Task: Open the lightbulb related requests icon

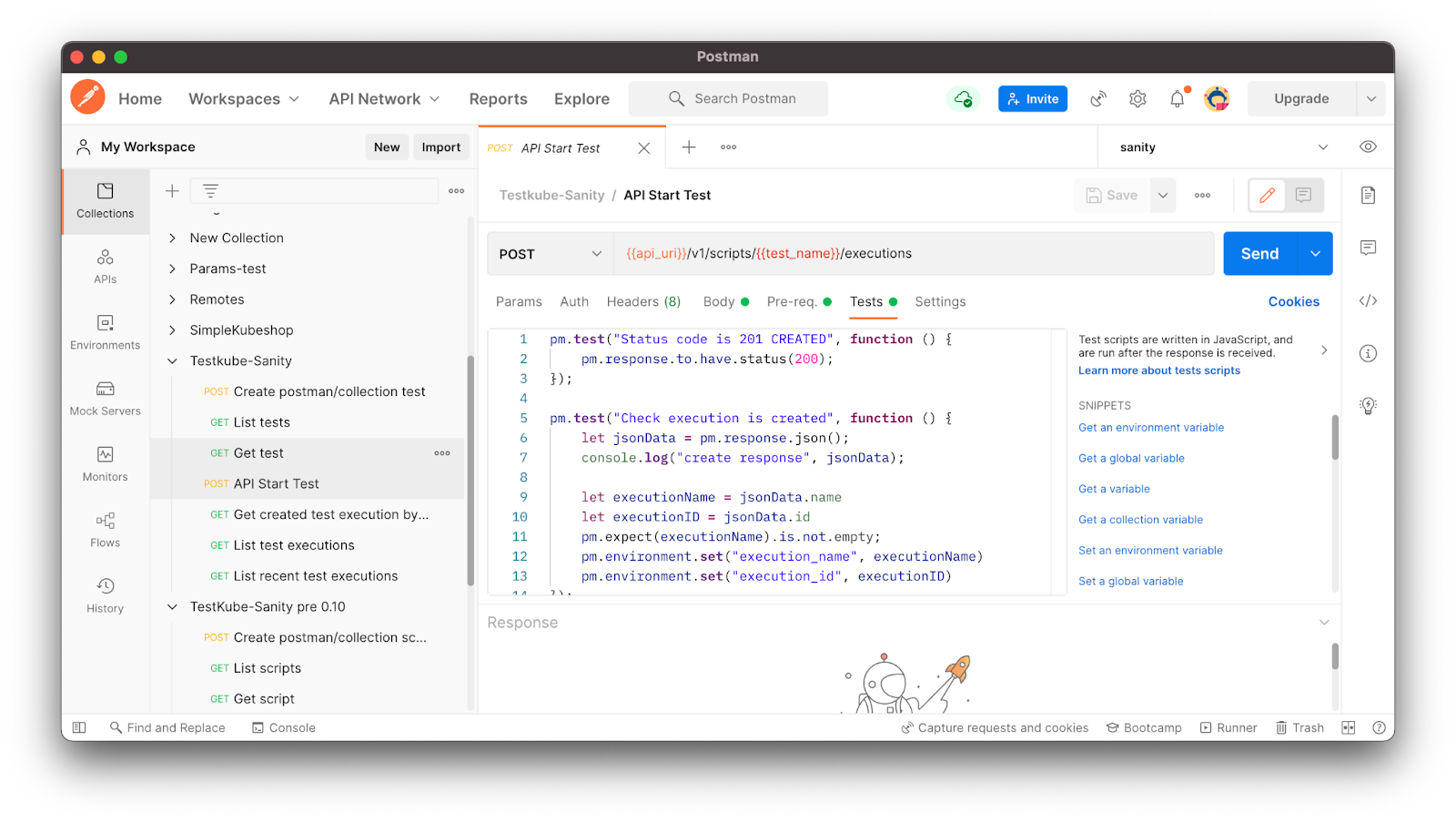Action: click(x=1368, y=406)
